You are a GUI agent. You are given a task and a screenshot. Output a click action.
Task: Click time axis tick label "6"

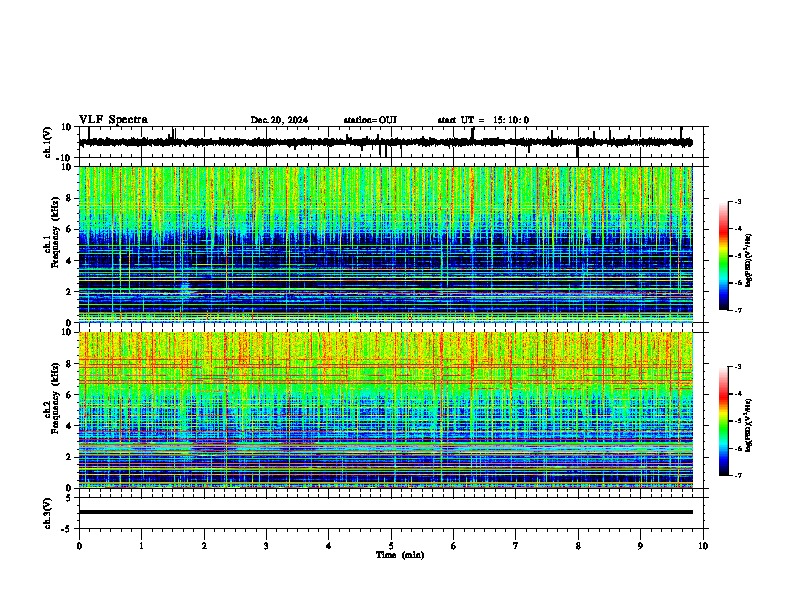454,546
